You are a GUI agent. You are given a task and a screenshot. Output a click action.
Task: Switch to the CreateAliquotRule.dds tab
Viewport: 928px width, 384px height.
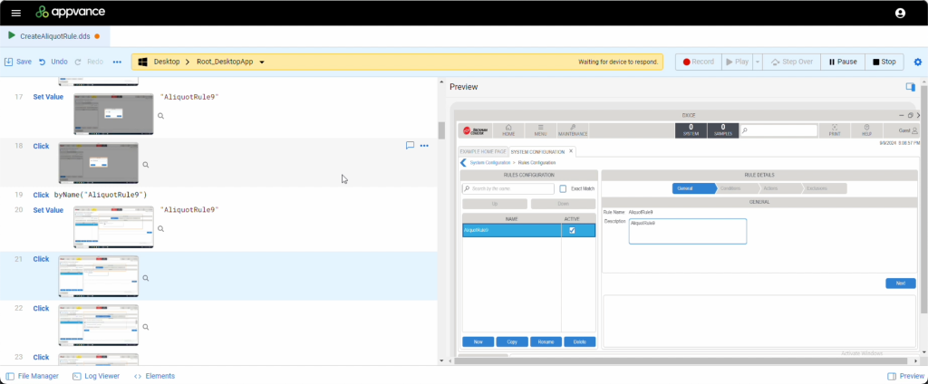point(55,36)
